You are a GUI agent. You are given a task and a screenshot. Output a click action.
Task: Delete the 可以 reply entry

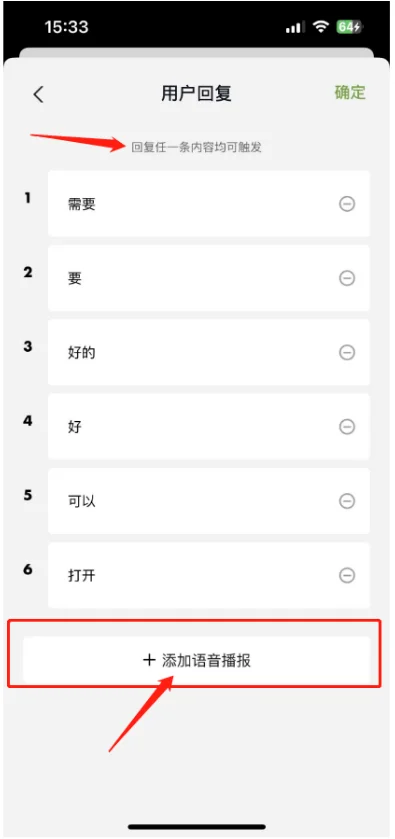(347, 501)
